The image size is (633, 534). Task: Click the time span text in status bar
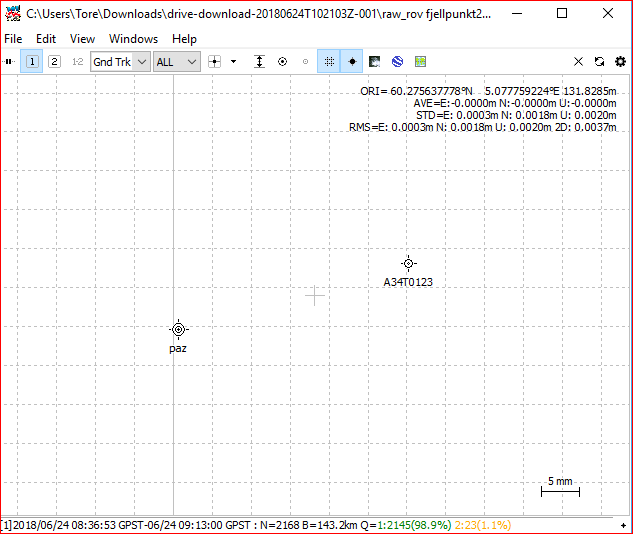[x=133, y=525]
